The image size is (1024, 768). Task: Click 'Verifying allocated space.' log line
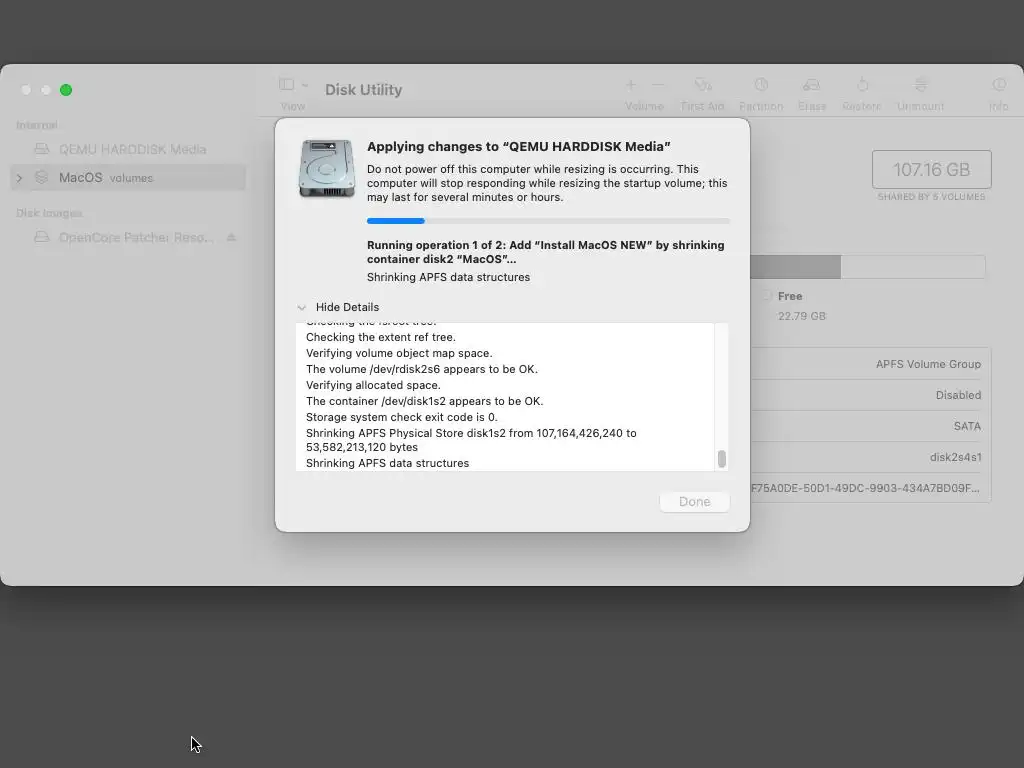(x=373, y=385)
